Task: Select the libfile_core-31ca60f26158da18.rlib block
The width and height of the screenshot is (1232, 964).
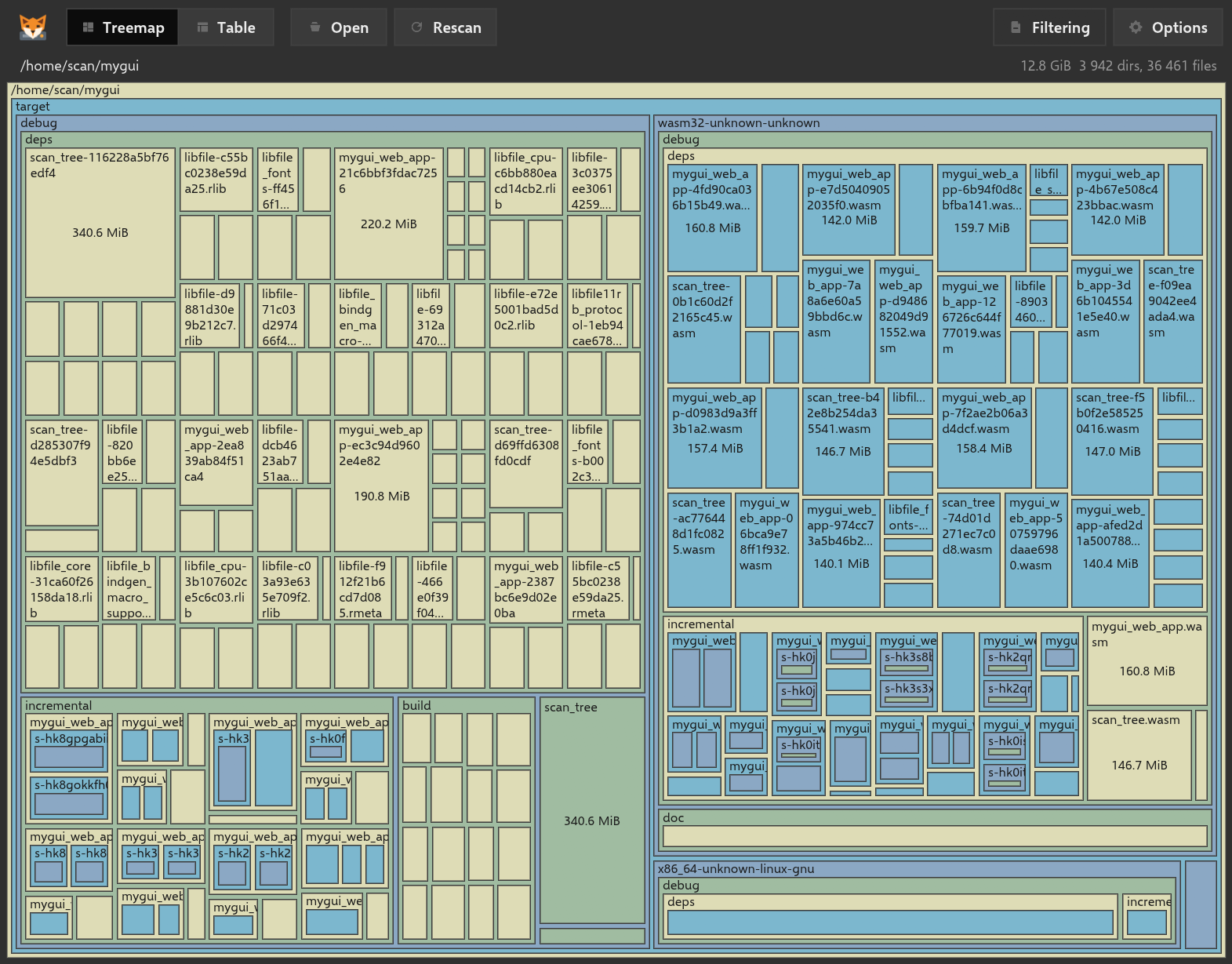Action: 62,588
